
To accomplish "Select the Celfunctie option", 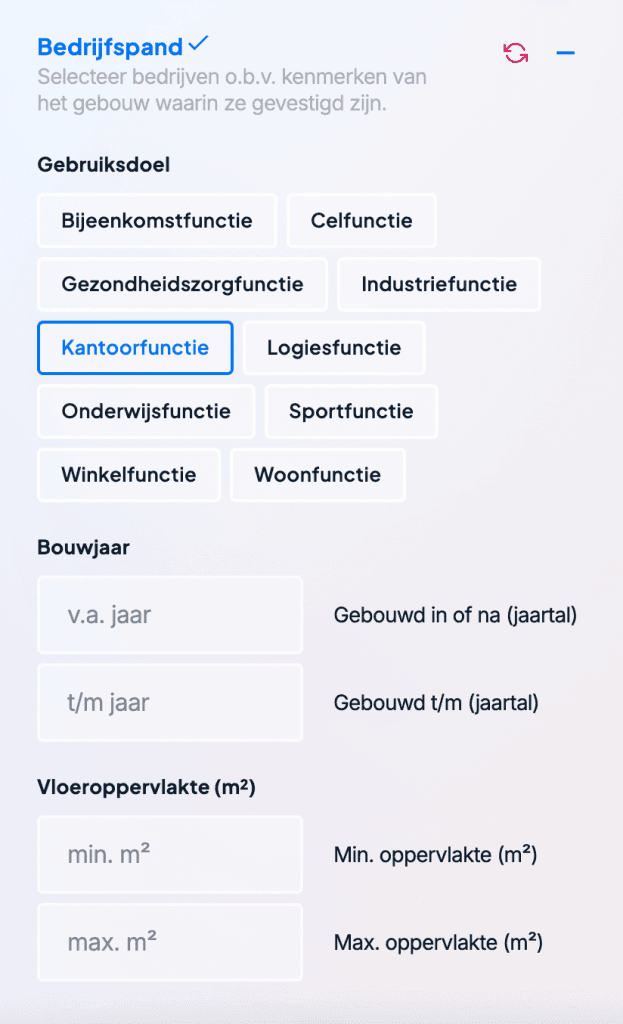I will click(x=361, y=221).
